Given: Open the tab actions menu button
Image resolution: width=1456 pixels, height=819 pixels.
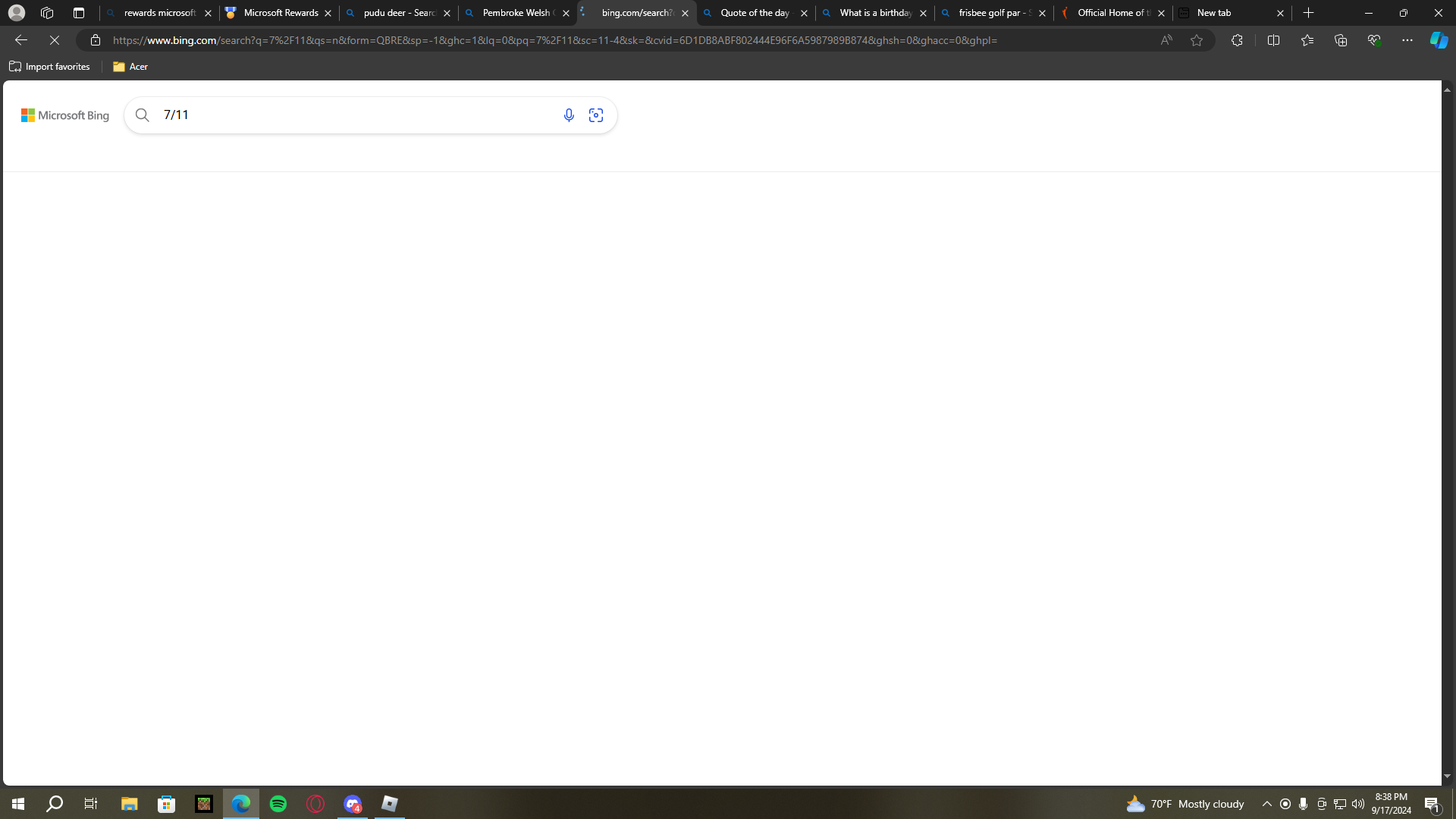Looking at the screenshot, I should point(79,13).
